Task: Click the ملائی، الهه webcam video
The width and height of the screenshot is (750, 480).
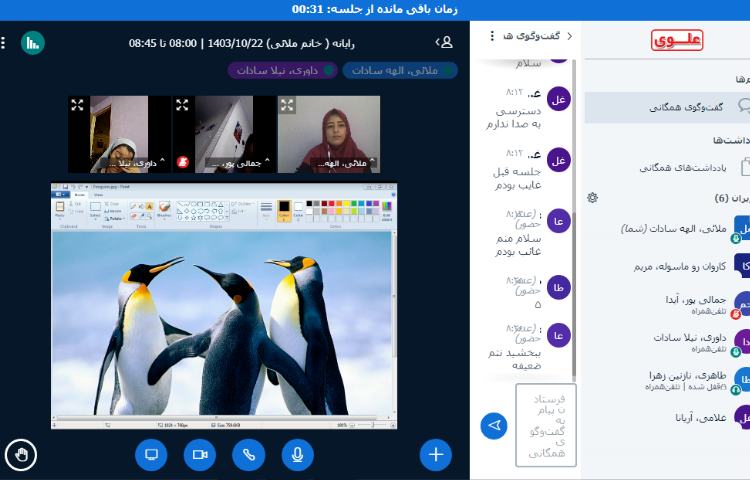Action: [x=329, y=134]
